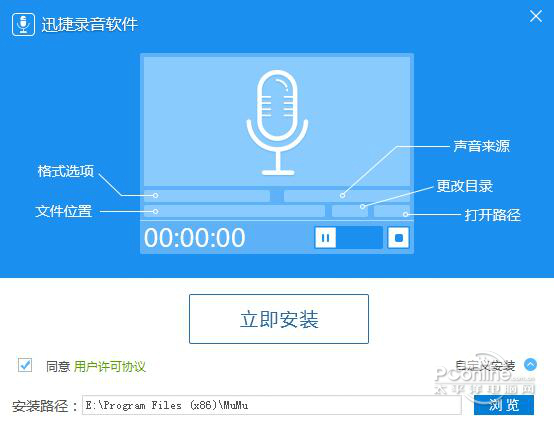Image resolution: width=554 pixels, height=425 pixels.
Task: Click the pause button in preview
Action: (x=325, y=238)
